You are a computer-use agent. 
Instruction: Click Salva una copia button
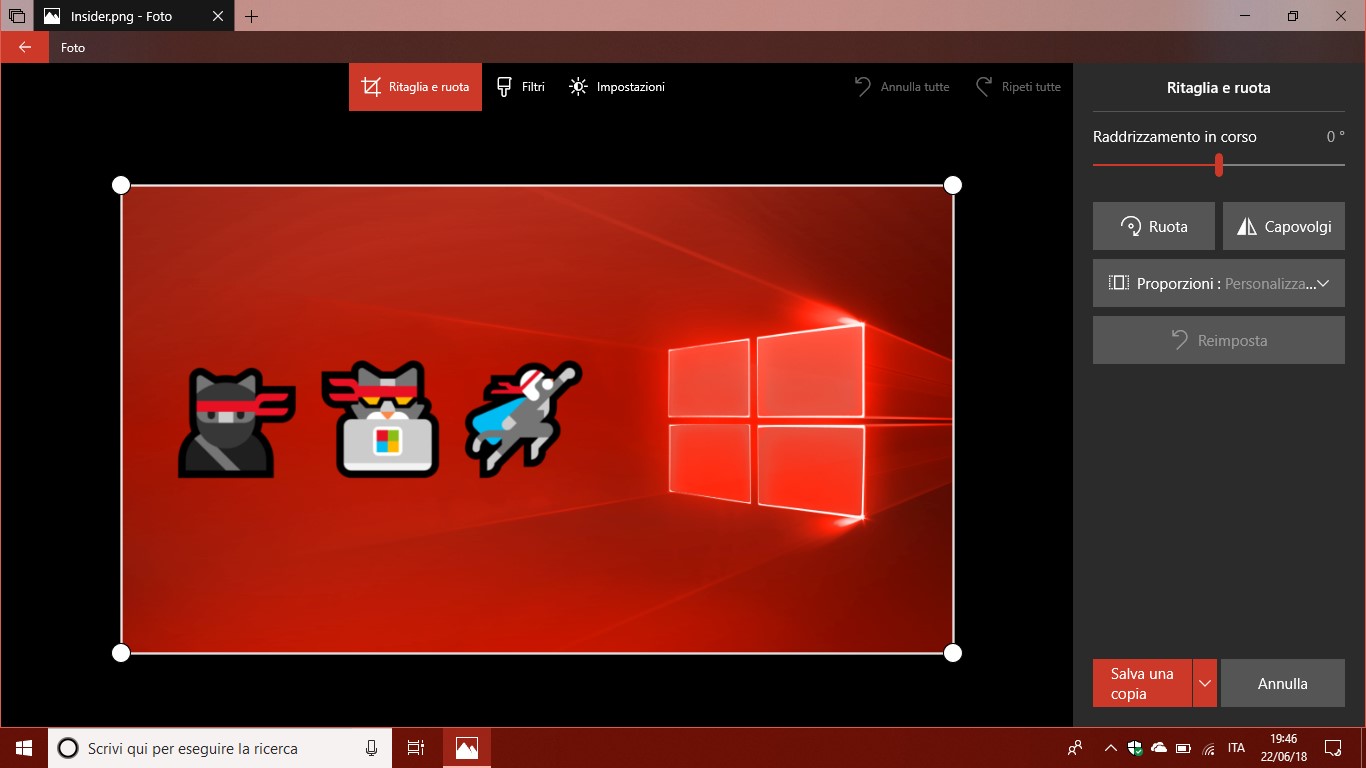tap(1142, 683)
